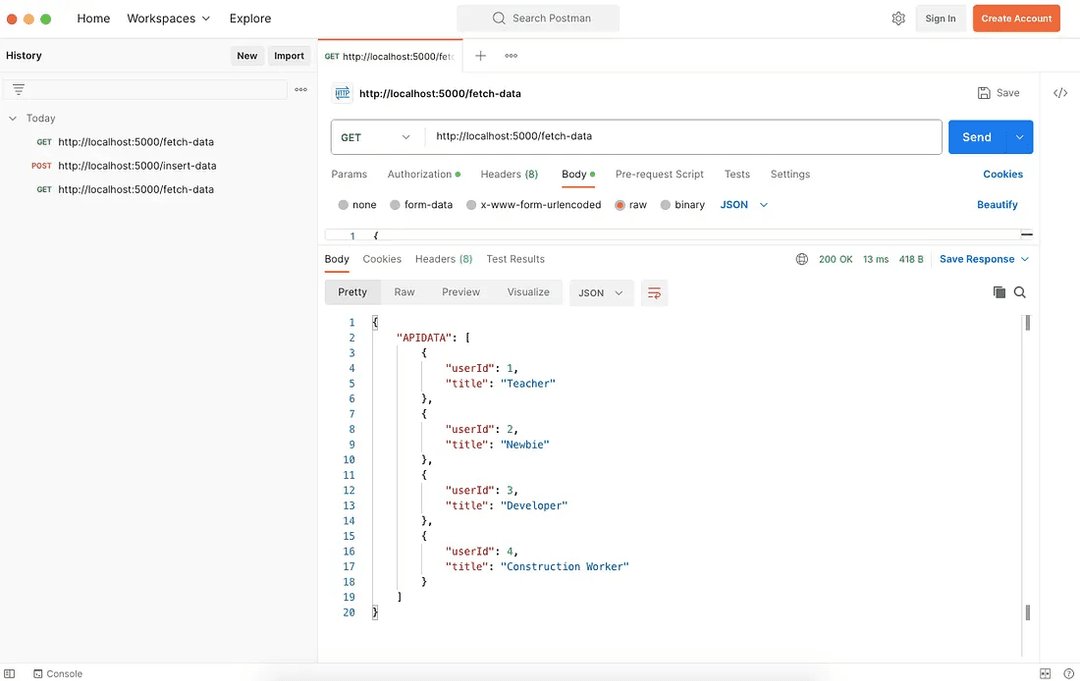Open the Pre-request Script tab

coord(659,174)
